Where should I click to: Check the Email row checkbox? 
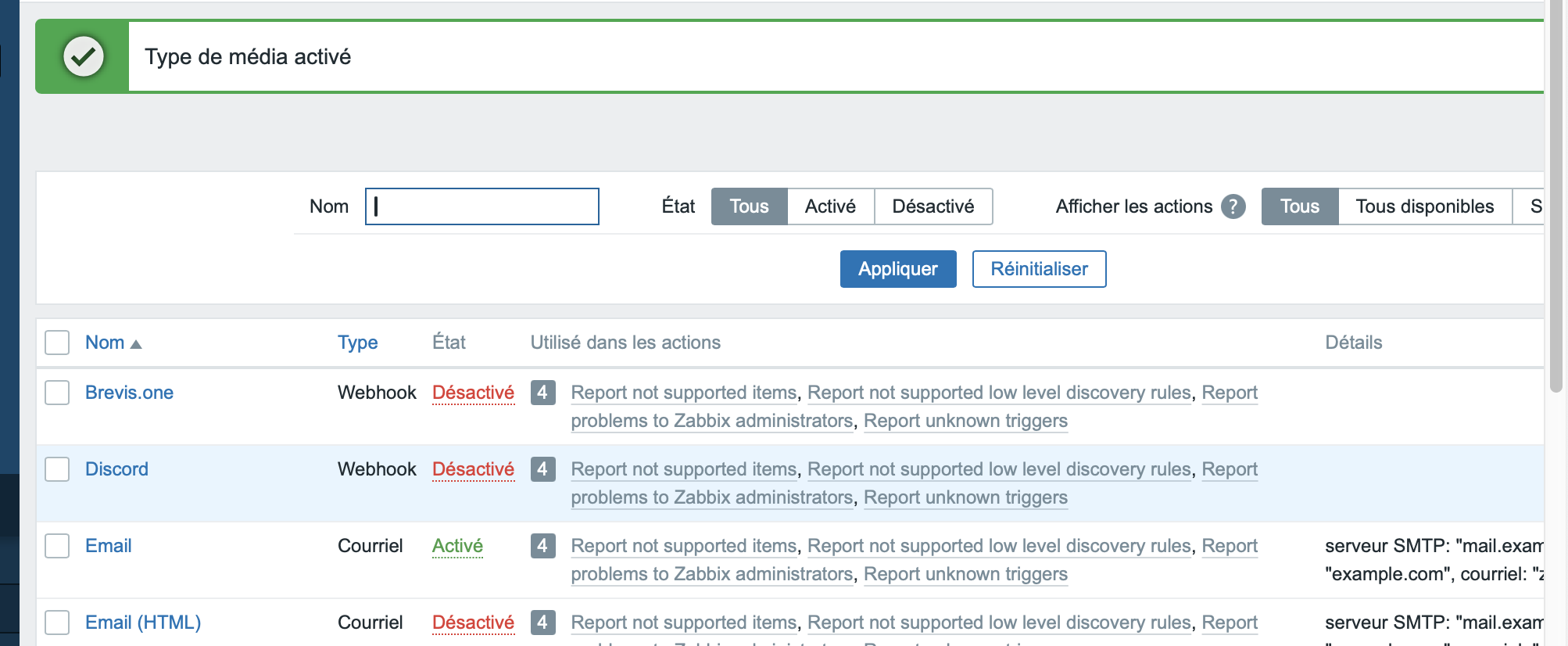(57, 546)
